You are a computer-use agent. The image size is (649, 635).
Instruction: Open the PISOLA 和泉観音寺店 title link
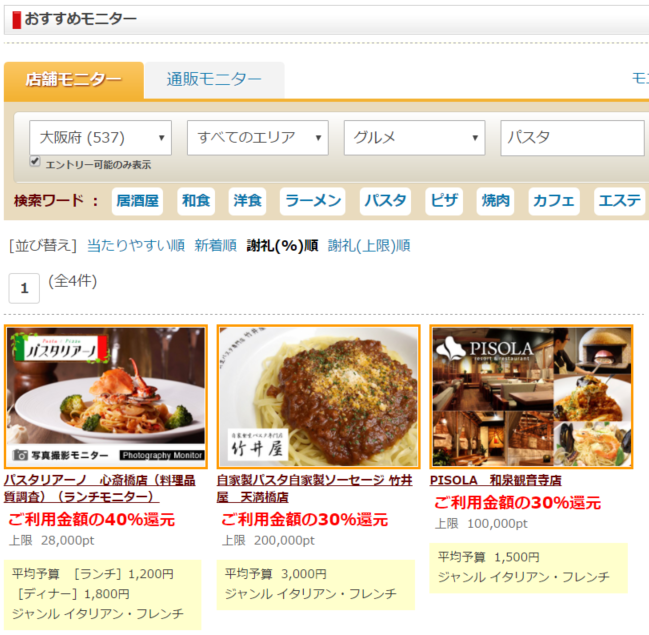pos(495,480)
